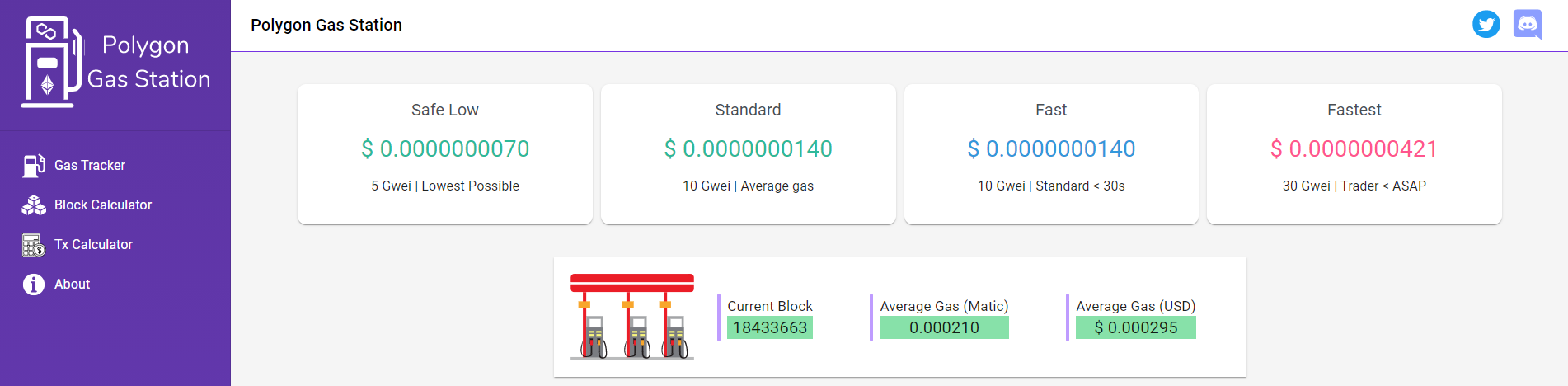The height and width of the screenshot is (386, 1568).
Task: Select the Fastest gas price card
Action: [1354, 154]
